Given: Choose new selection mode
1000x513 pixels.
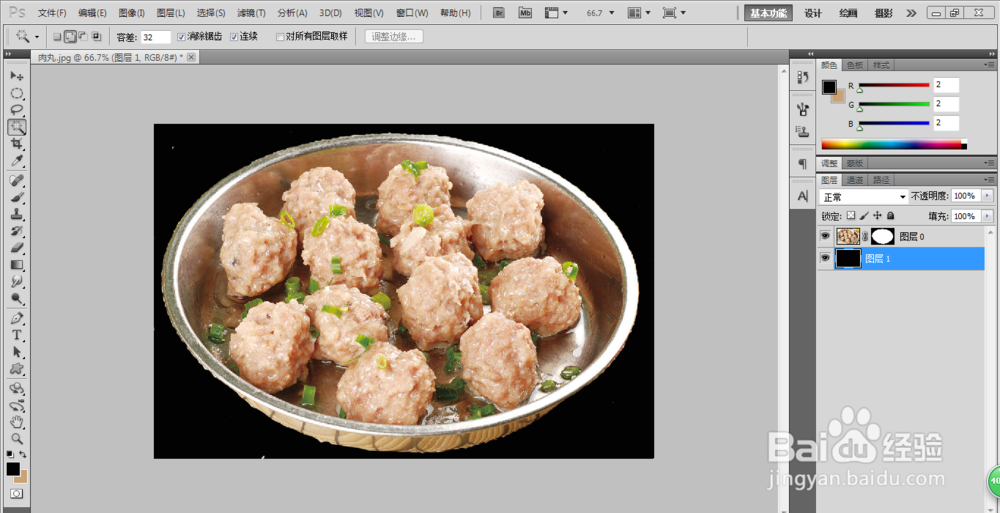Looking at the screenshot, I should pos(57,37).
